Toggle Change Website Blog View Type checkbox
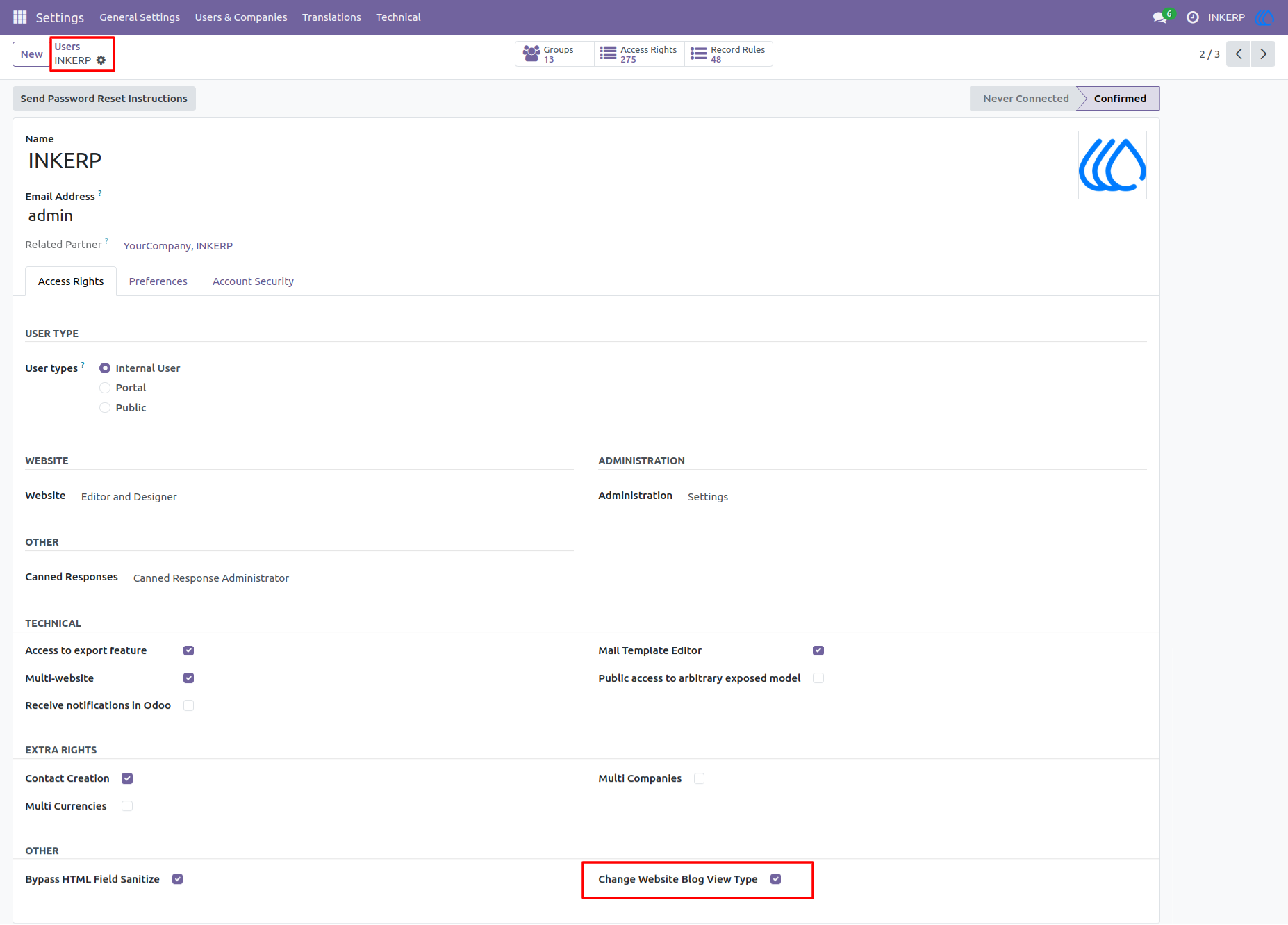This screenshot has height=925, width=1288. tap(776, 879)
